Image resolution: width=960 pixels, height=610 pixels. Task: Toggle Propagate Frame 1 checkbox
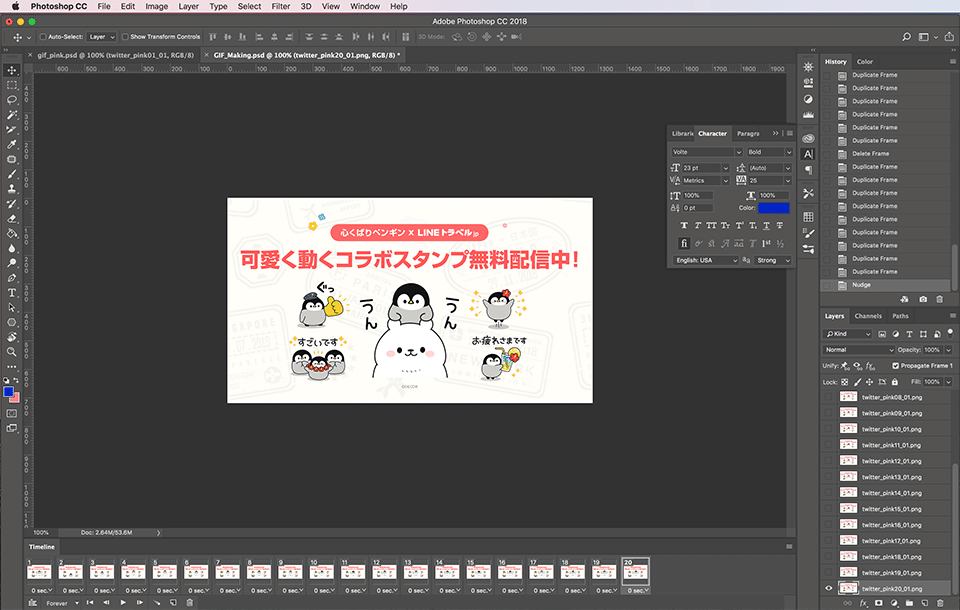click(x=896, y=366)
